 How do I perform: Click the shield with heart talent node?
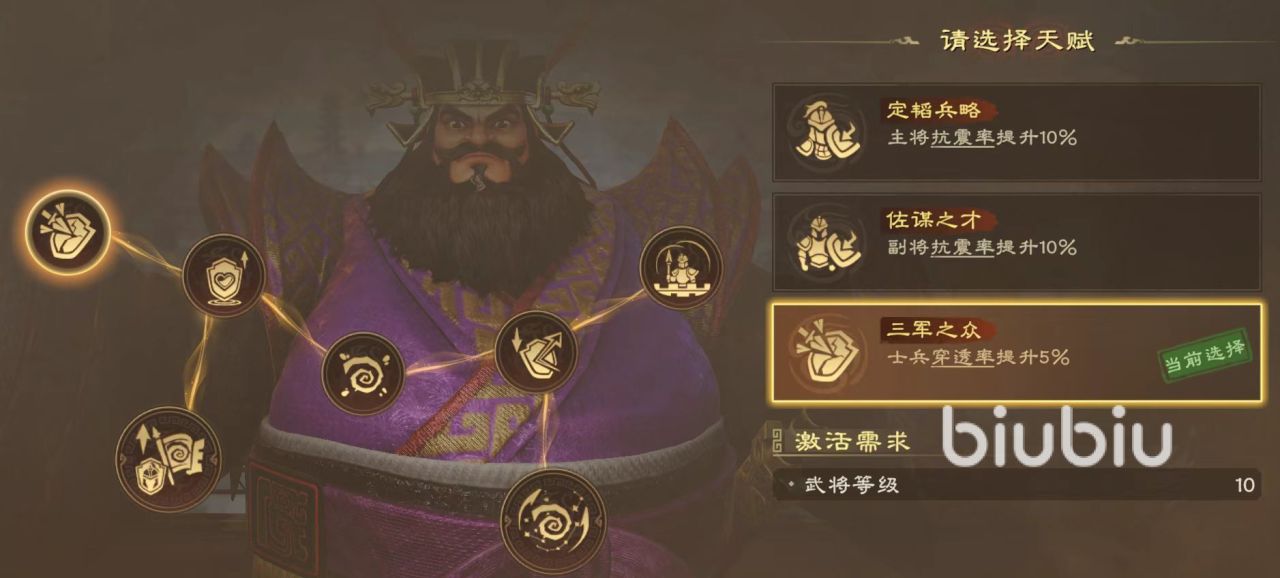click(x=224, y=275)
